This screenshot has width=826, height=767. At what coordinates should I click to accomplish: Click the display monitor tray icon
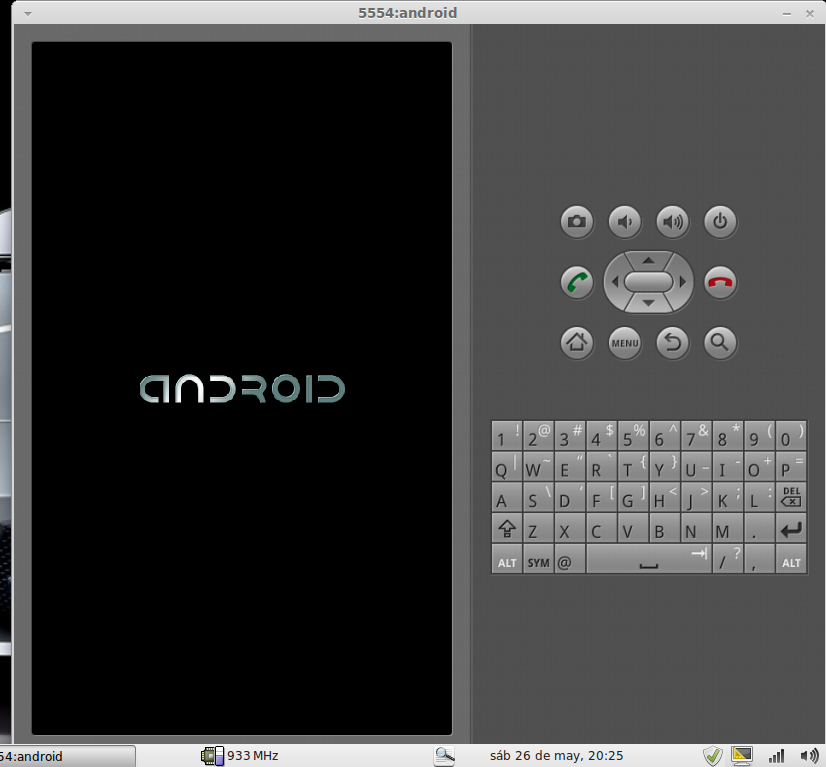tap(741, 756)
